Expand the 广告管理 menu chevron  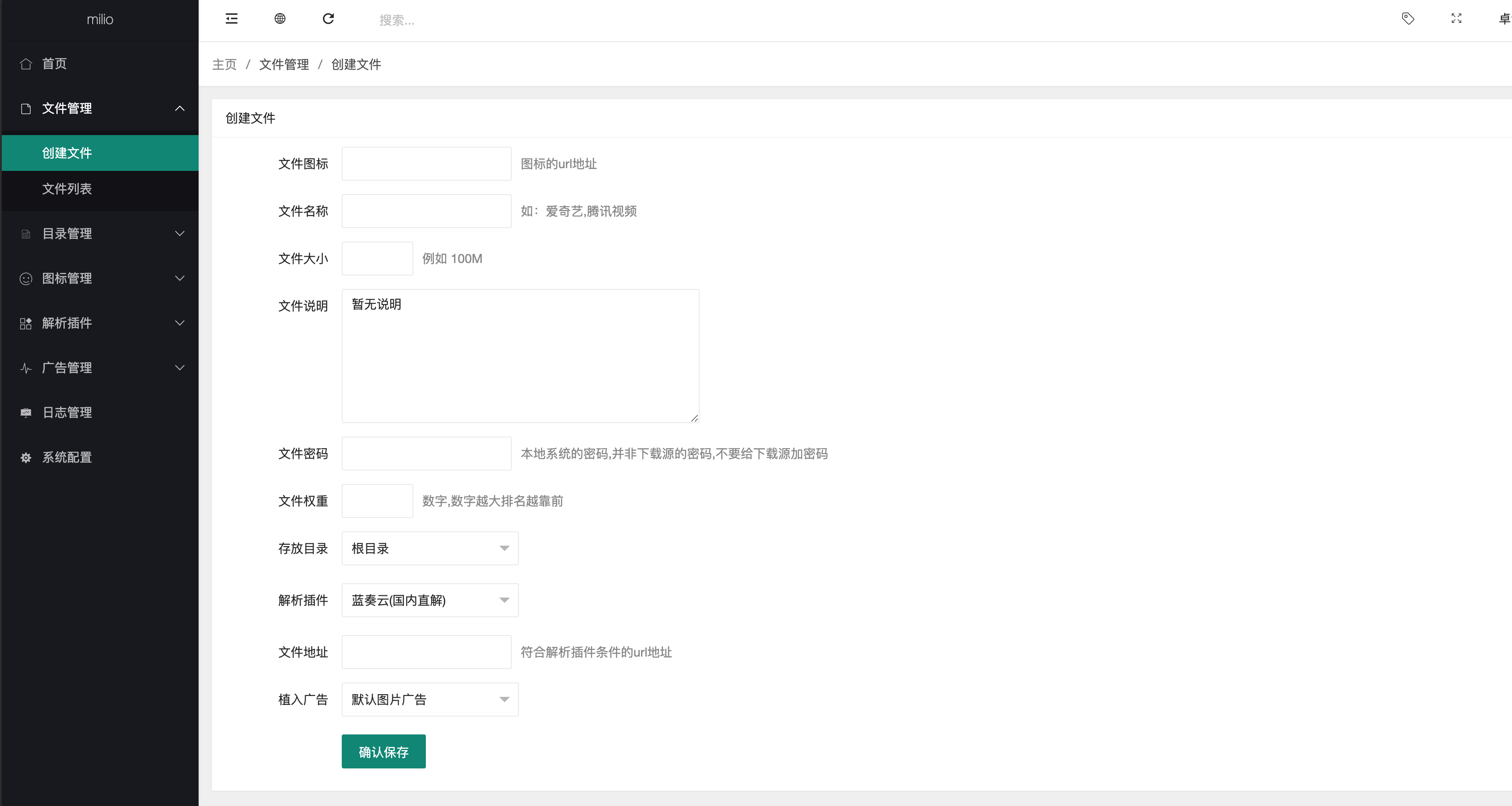point(180,368)
